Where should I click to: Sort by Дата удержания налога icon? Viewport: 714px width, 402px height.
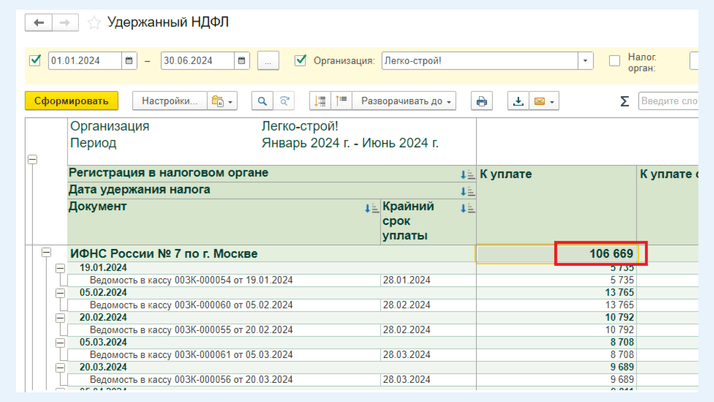(467, 191)
